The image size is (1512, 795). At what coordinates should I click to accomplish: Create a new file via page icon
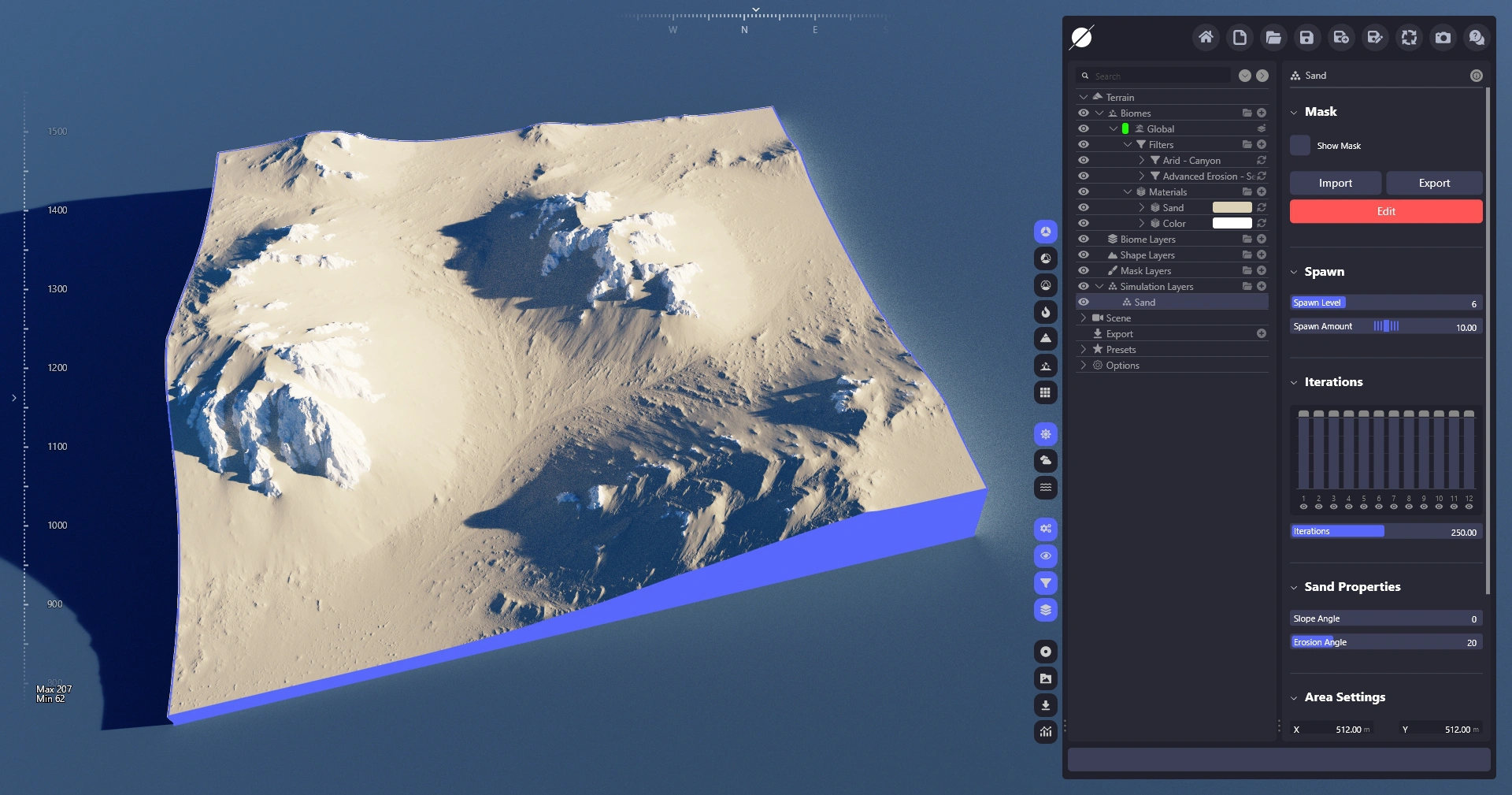click(1240, 37)
